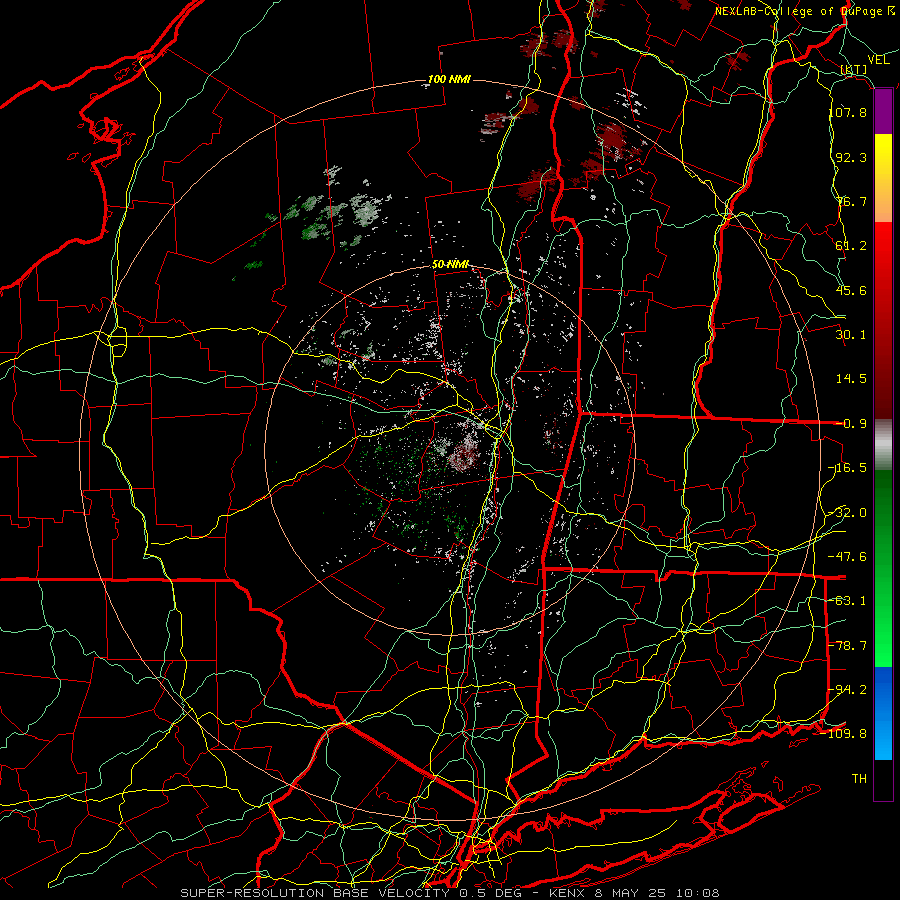Click the 50 NMI range ring label
Image resolution: width=900 pixels, height=900 pixels.
pyautogui.click(x=450, y=264)
